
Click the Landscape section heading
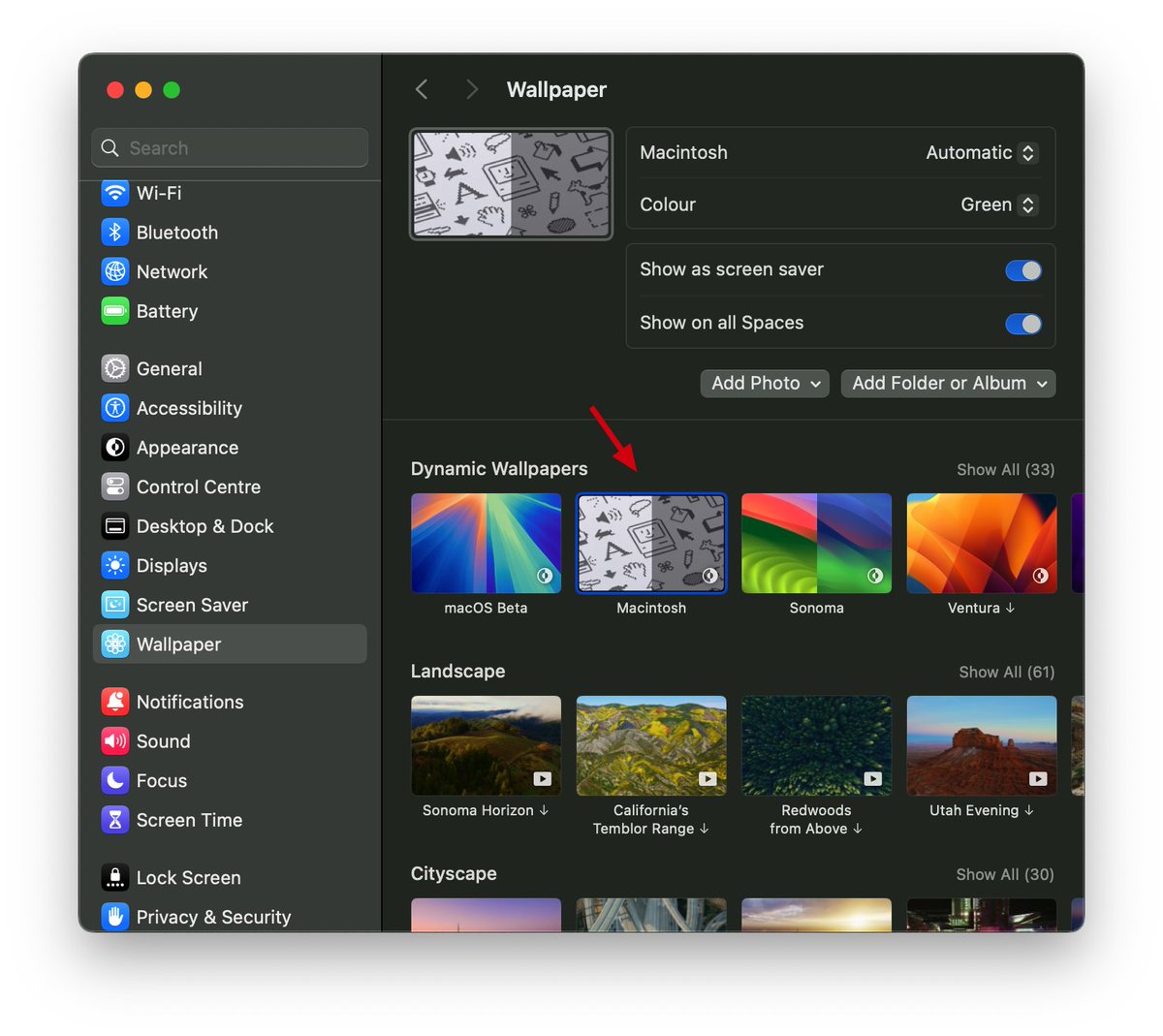[x=457, y=672]
